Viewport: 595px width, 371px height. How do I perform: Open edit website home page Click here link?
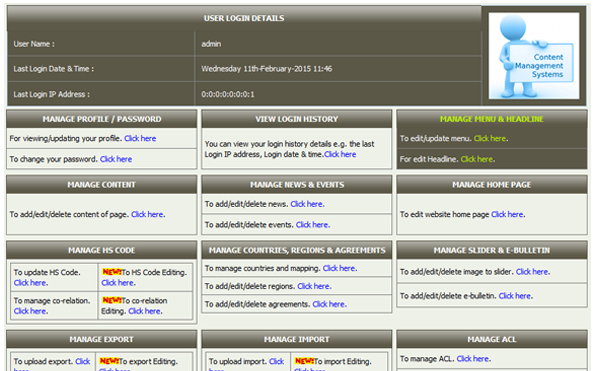(x=507, y=214)
